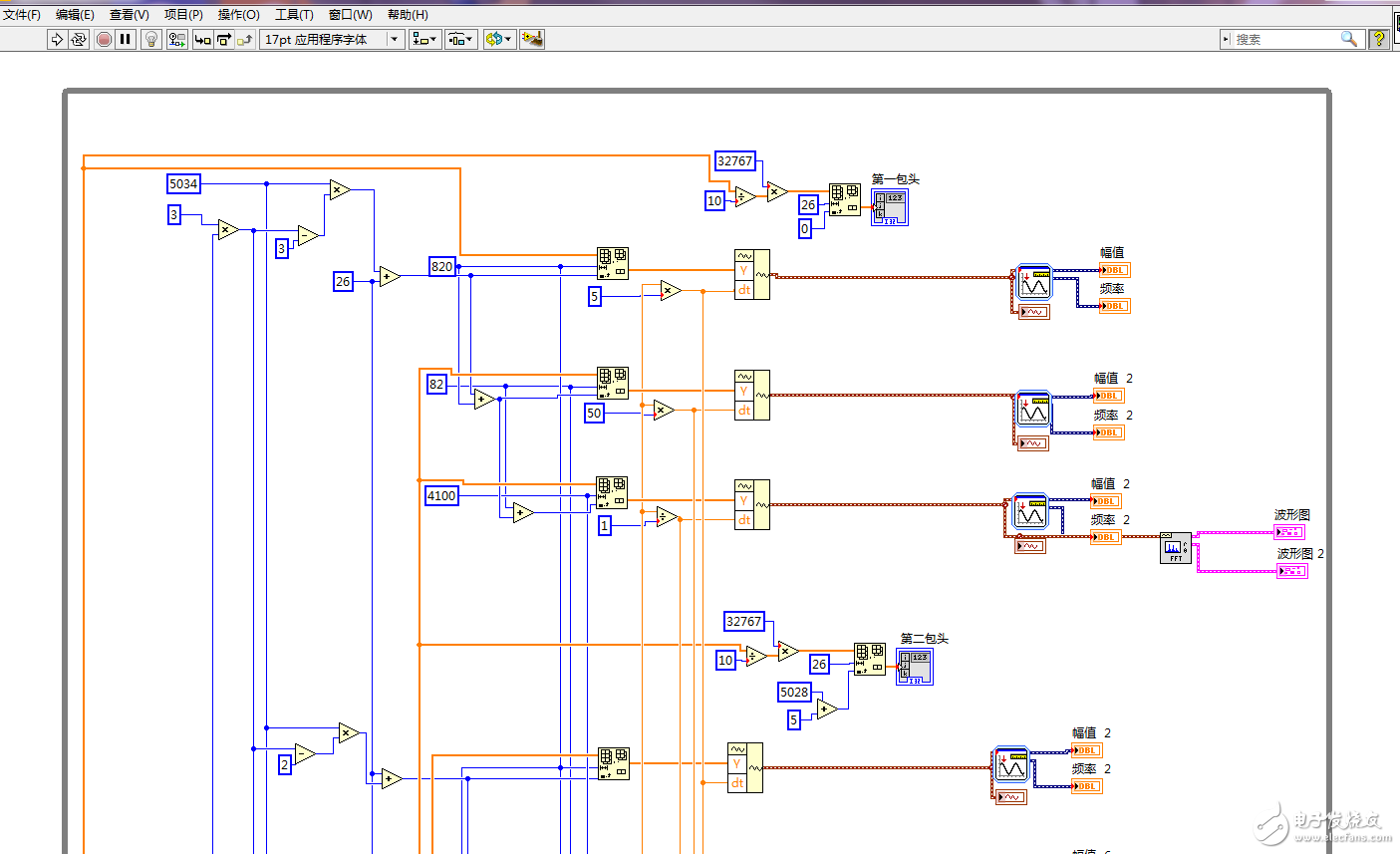Image resolution: width=1400 pixels, height=854 pixels.
Task: Open the 工具(T) menu
Action: (294, 14)
